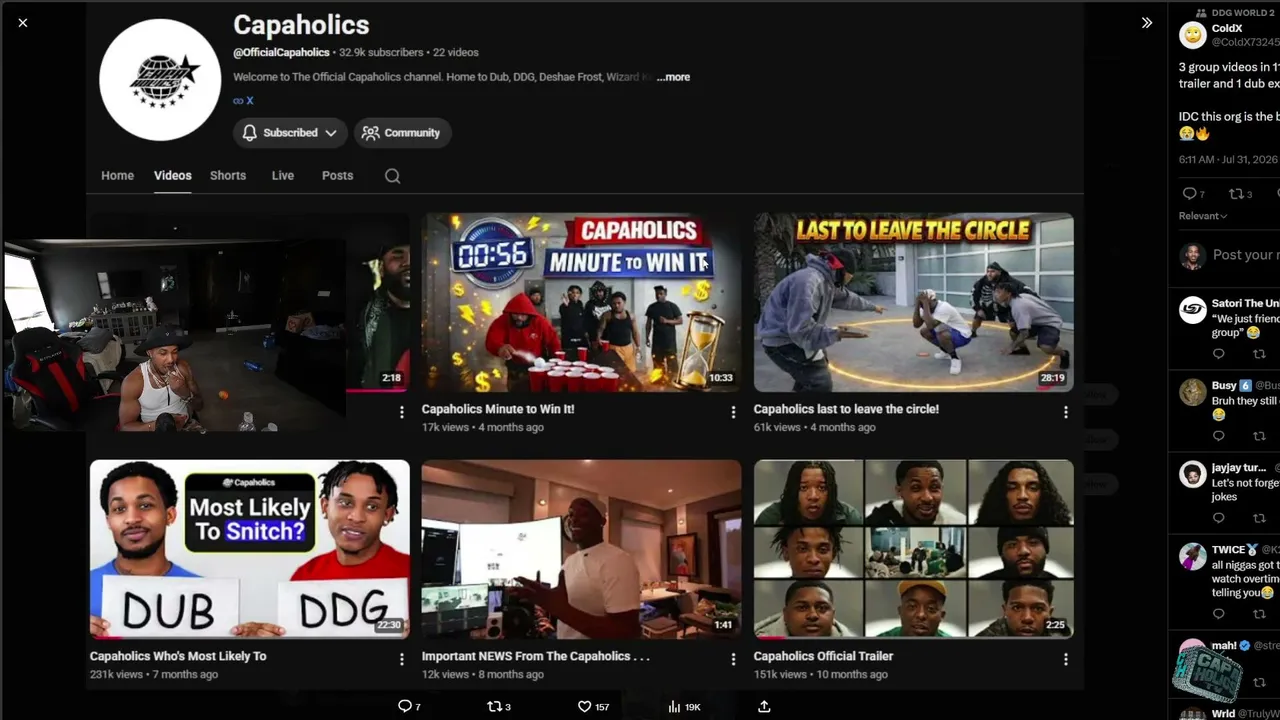Search the channel with magnifier icon

pyautogui.click(x=392, y=176)
